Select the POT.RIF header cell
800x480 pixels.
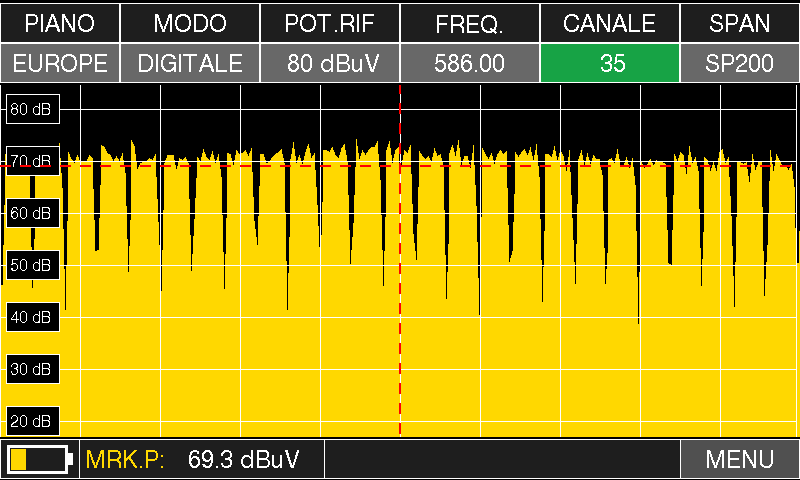click(330, 23)
